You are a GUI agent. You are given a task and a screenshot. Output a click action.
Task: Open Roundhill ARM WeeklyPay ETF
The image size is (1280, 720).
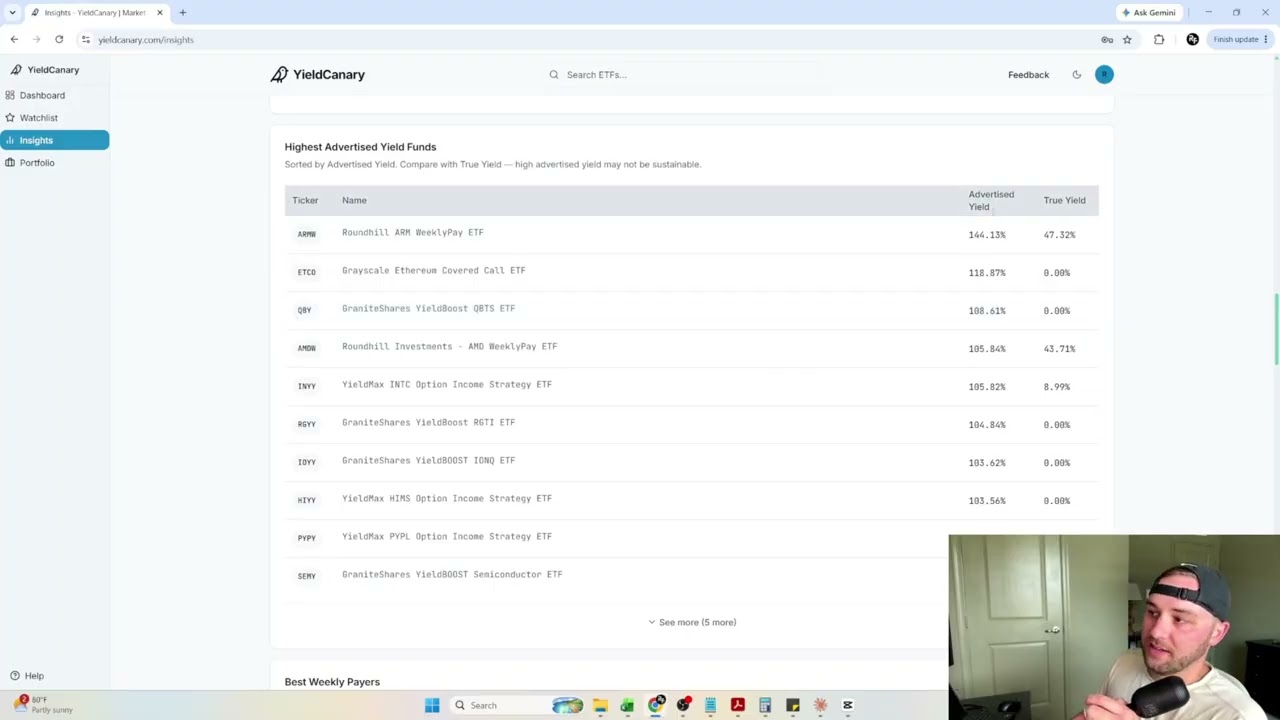[x=412, y=233]
